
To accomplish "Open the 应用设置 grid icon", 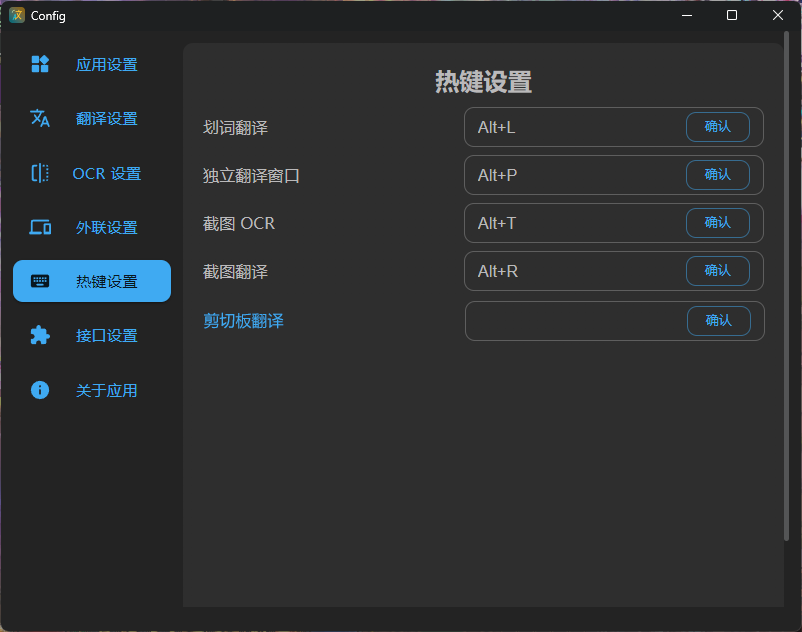I will point(40,64).
